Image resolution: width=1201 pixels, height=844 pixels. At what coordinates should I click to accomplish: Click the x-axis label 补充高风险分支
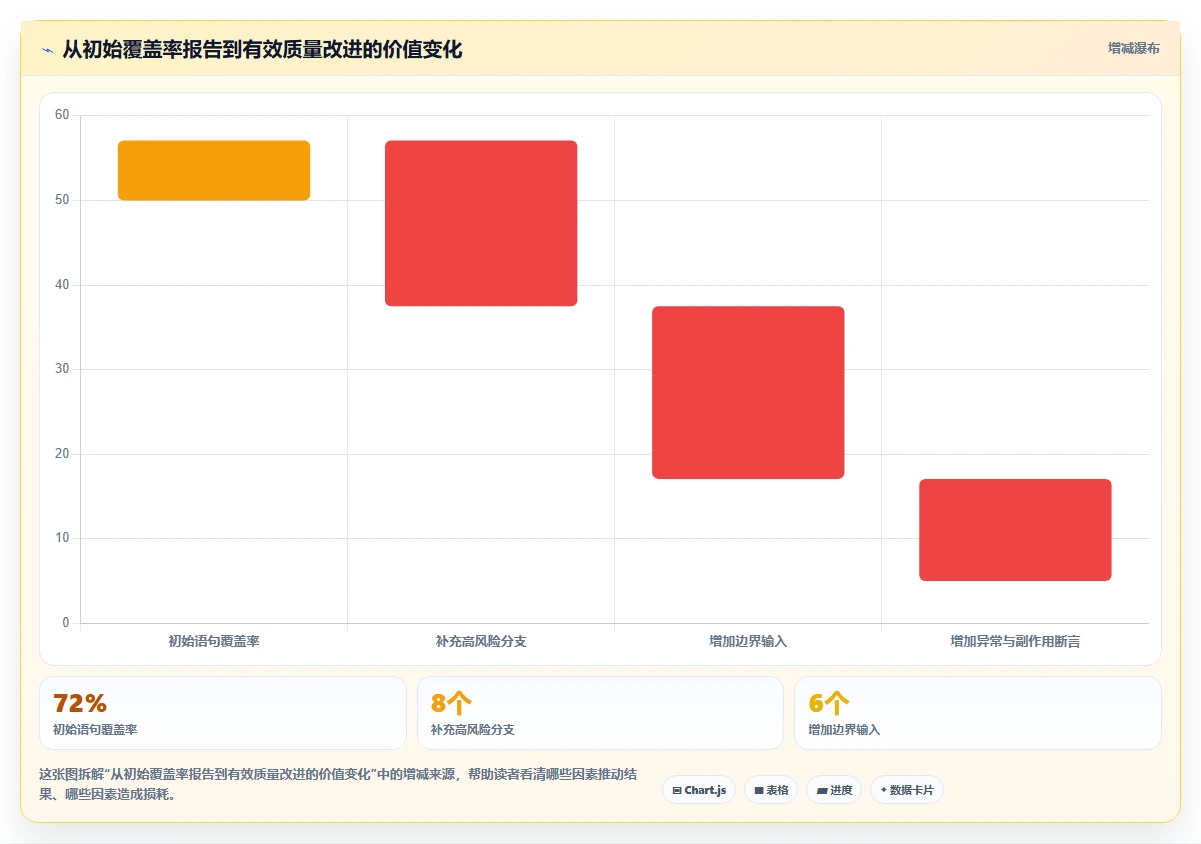tap(481, 641)
